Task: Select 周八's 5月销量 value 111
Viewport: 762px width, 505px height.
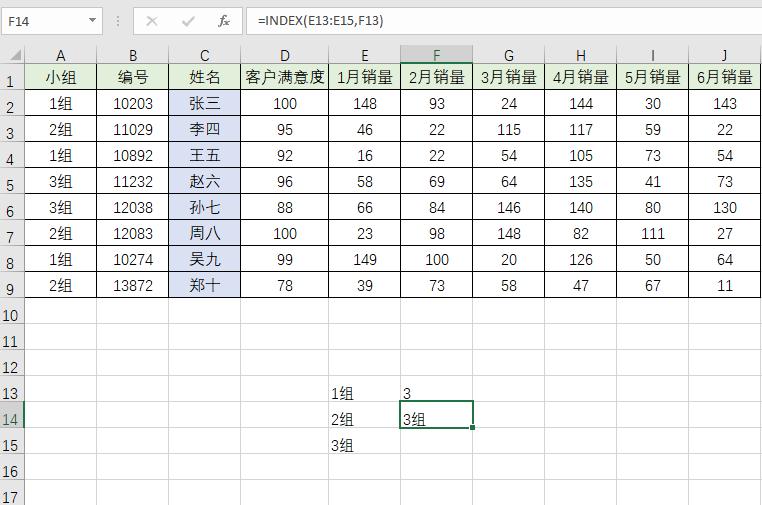Action: (x=653, y=233)
